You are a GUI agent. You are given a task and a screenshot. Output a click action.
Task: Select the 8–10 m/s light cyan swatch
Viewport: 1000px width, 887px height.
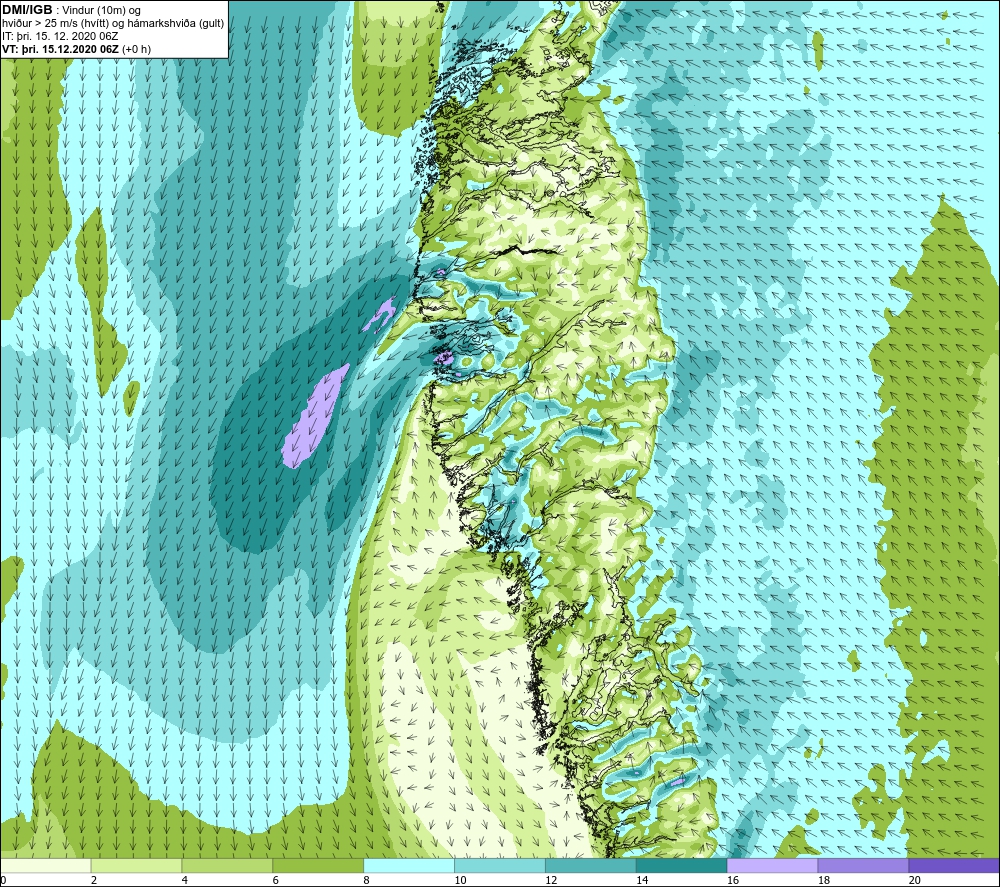coord(409,865)
